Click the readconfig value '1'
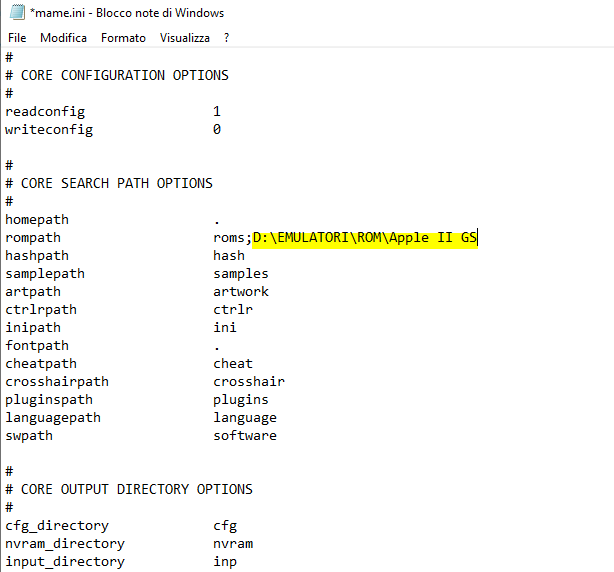The height and width of the screenshot is (572, 614). tap(217, 112)
